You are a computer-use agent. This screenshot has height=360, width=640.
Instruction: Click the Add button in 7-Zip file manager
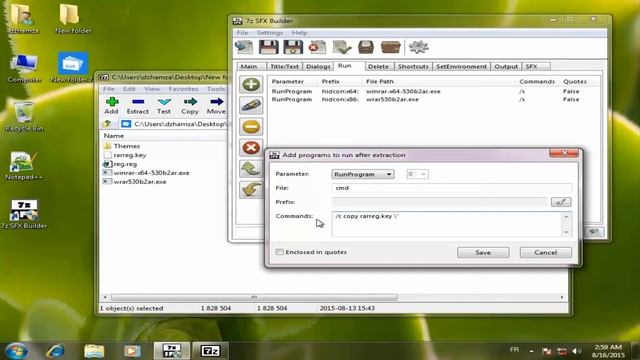coord(111,106)
